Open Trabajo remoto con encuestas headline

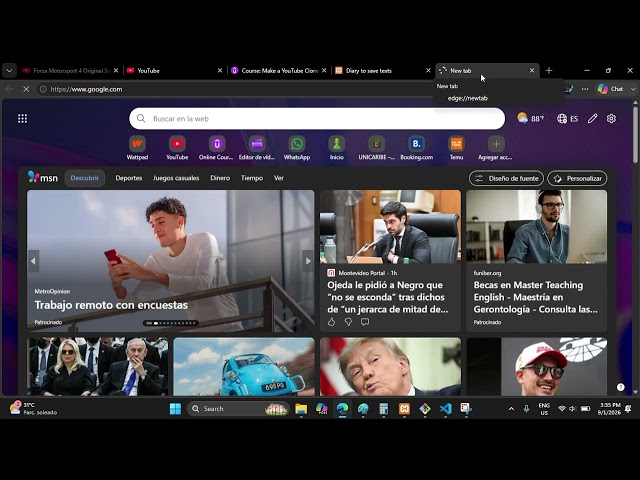111,305
